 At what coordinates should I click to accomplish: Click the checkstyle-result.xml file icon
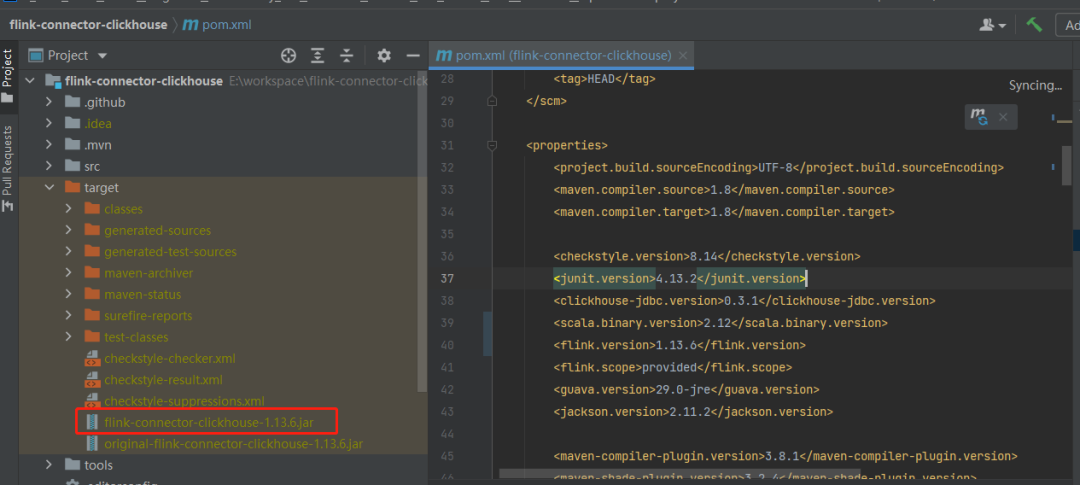tap(92, 380)
